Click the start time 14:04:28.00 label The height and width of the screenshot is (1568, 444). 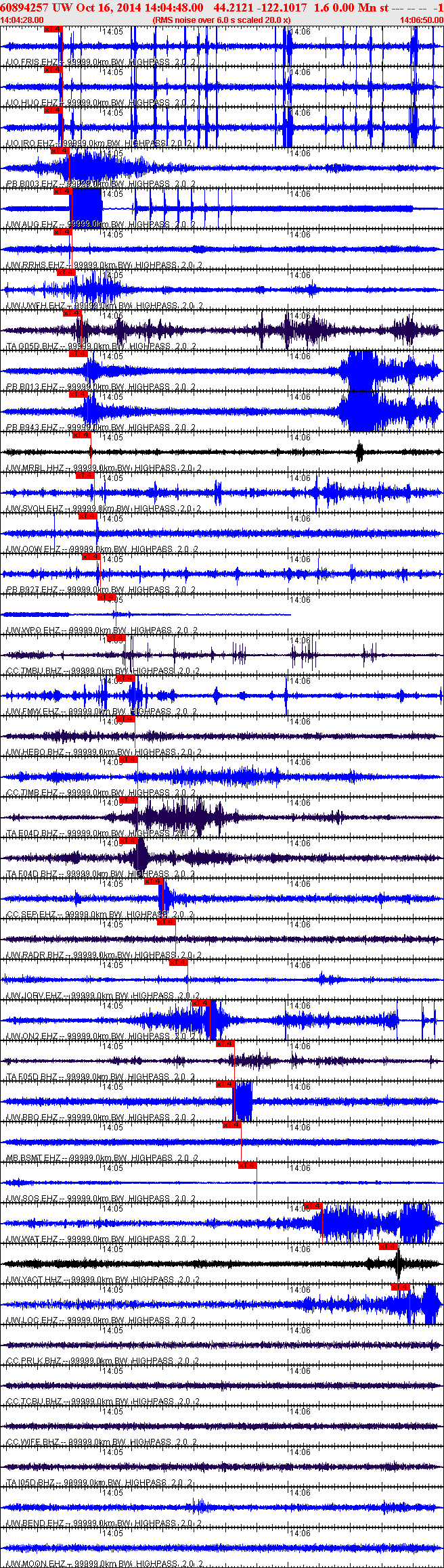22,20
